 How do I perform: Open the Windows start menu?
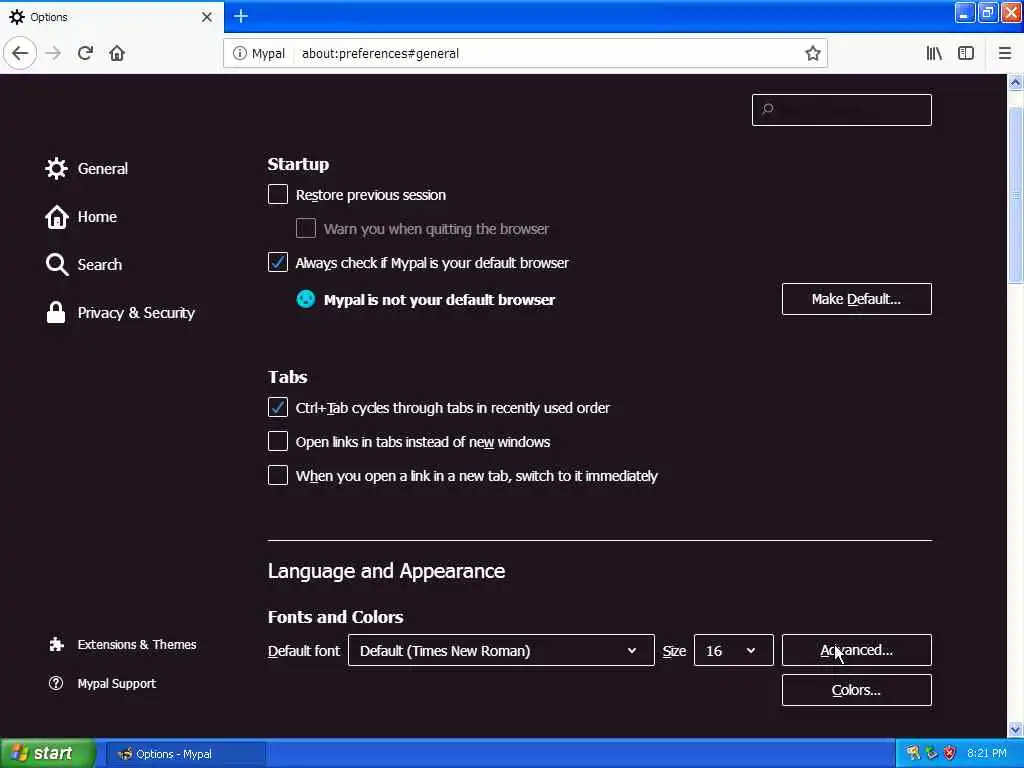pyautogui.click(x=48, y=753)
